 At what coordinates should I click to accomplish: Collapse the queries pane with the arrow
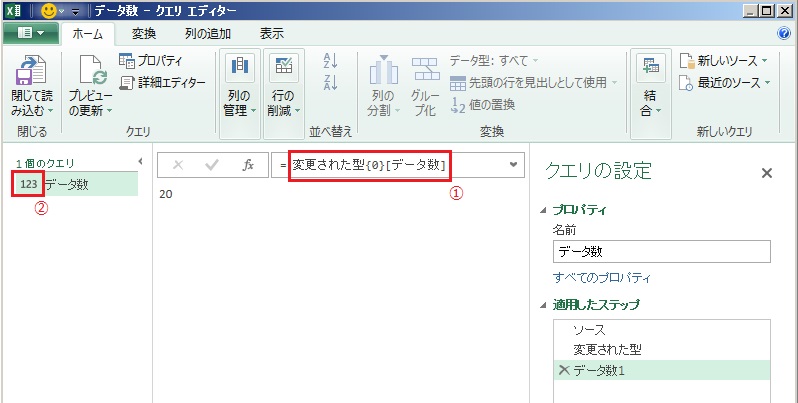point(140,162)
